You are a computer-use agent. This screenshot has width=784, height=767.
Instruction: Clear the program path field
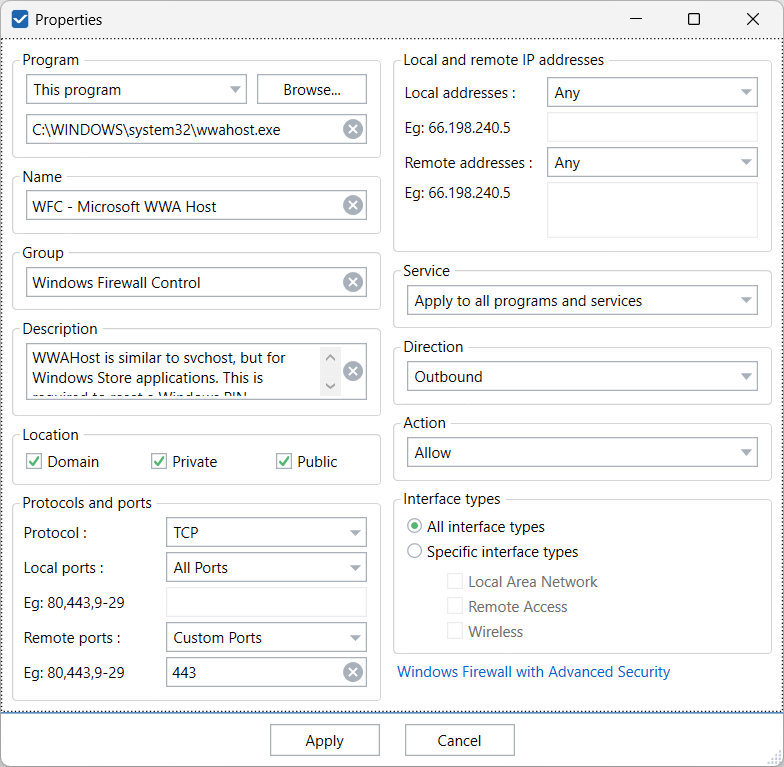tap(353, 129)
